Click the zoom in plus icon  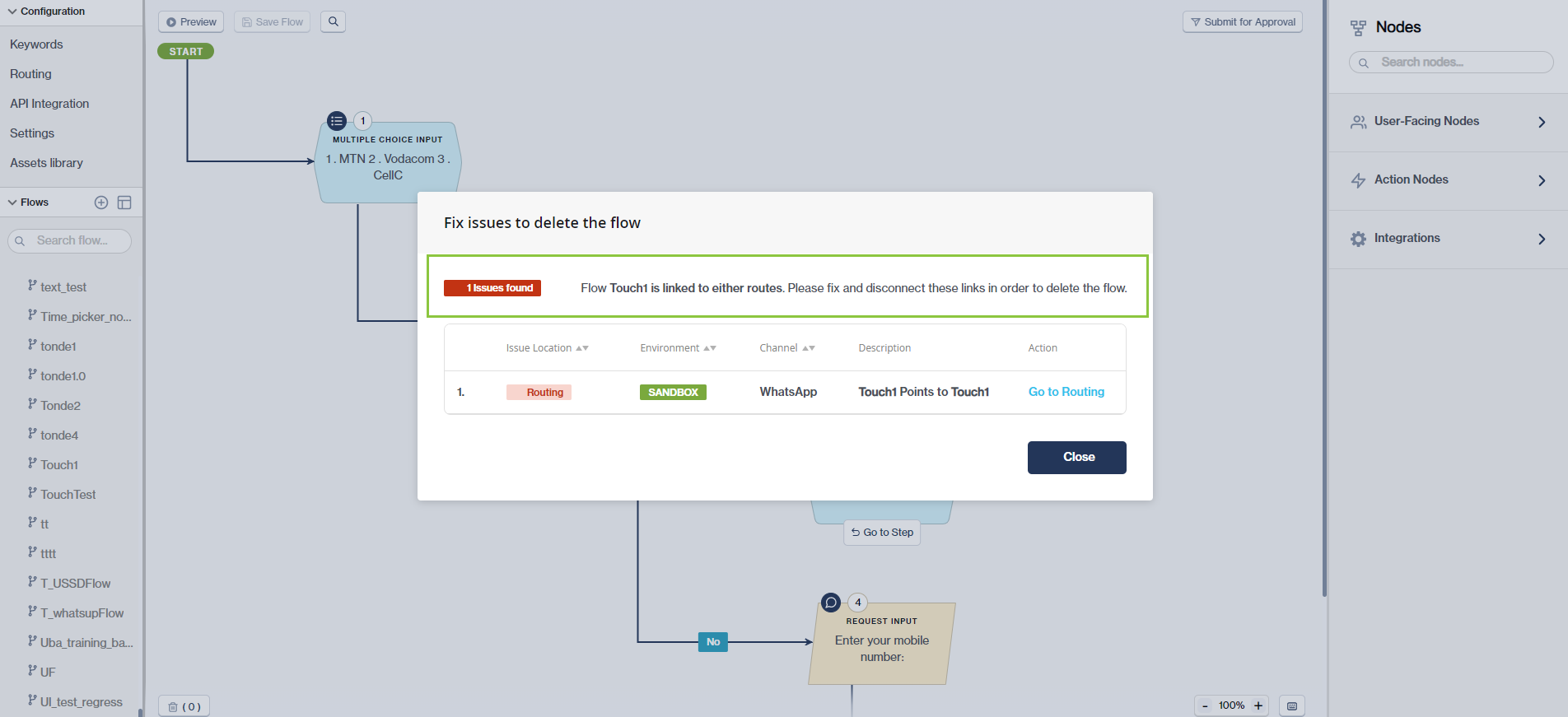coord(1258,705)
